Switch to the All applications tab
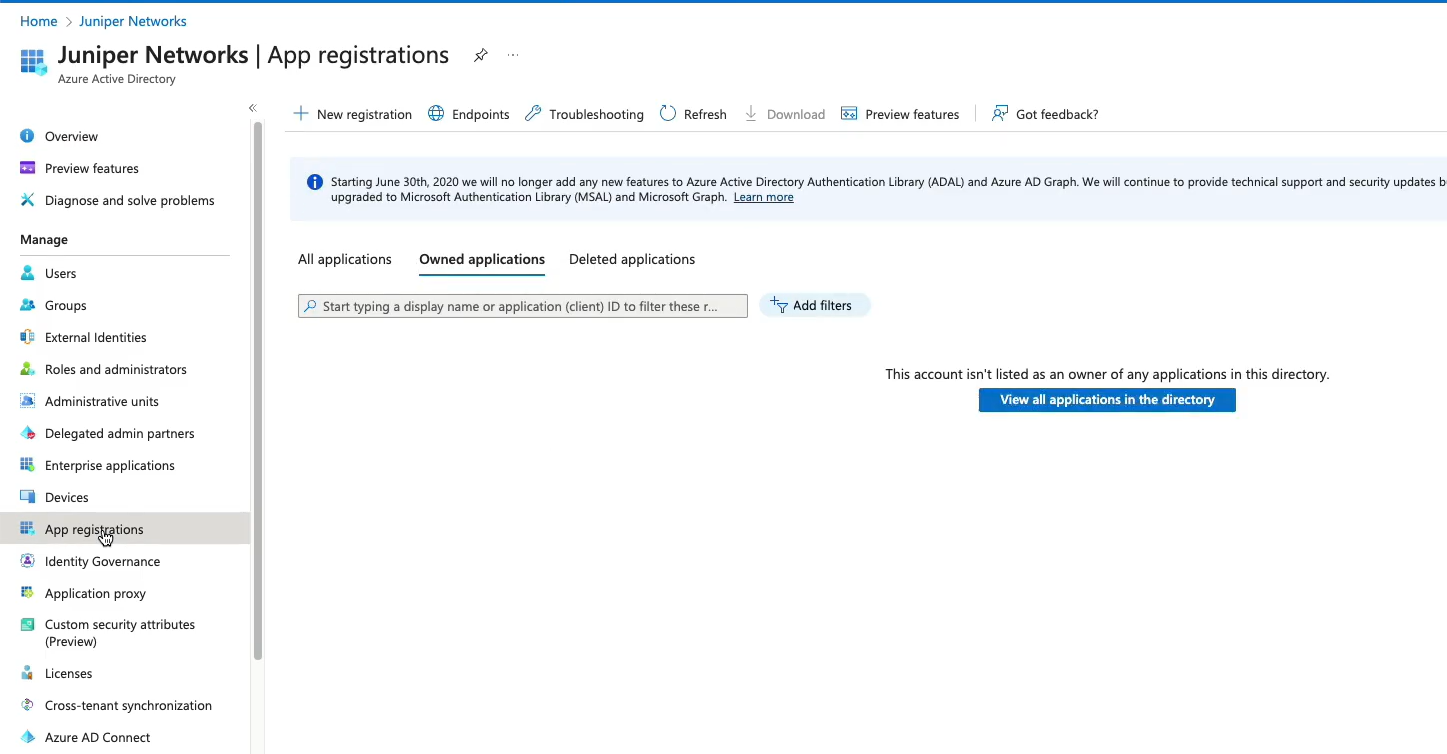This screenshot has width=1447, height=754. click(345, 259)
